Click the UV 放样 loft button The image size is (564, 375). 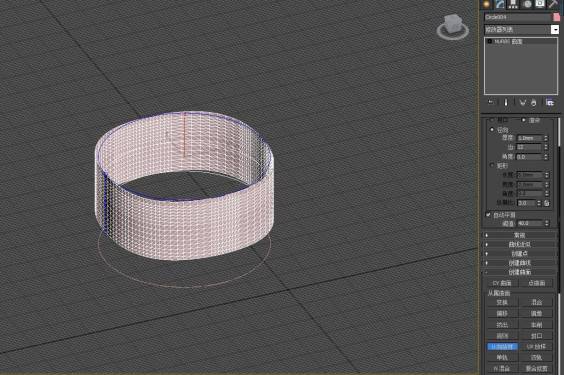[x=536, y=347]
